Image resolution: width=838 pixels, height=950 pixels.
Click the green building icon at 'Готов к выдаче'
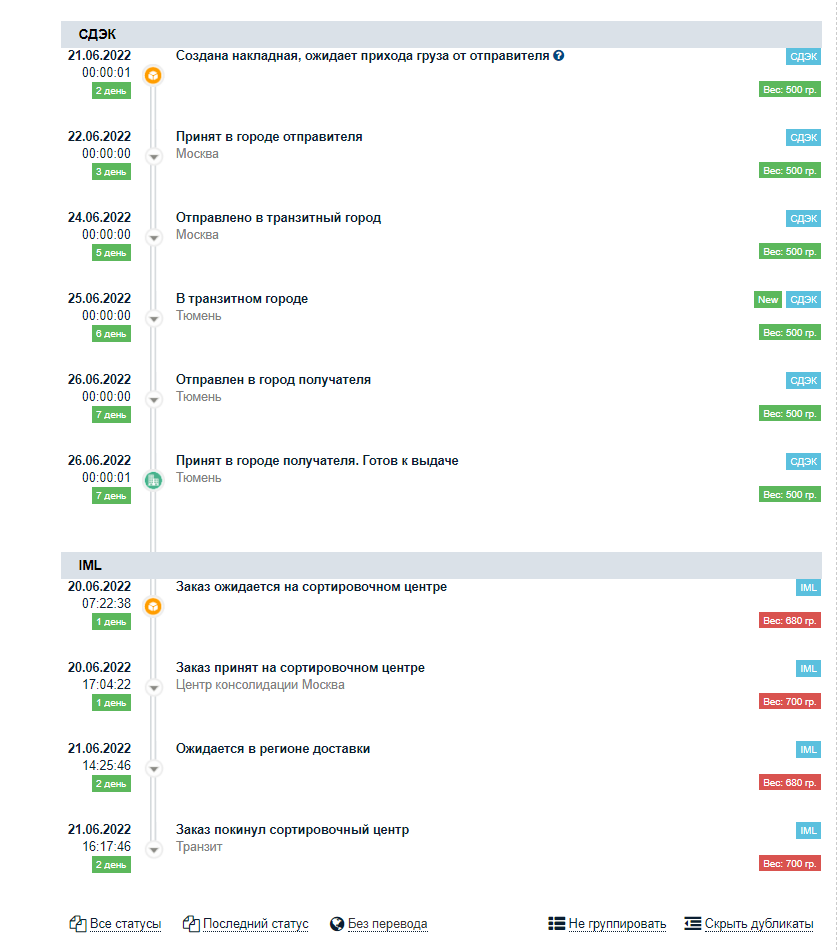tap(153, 480)
